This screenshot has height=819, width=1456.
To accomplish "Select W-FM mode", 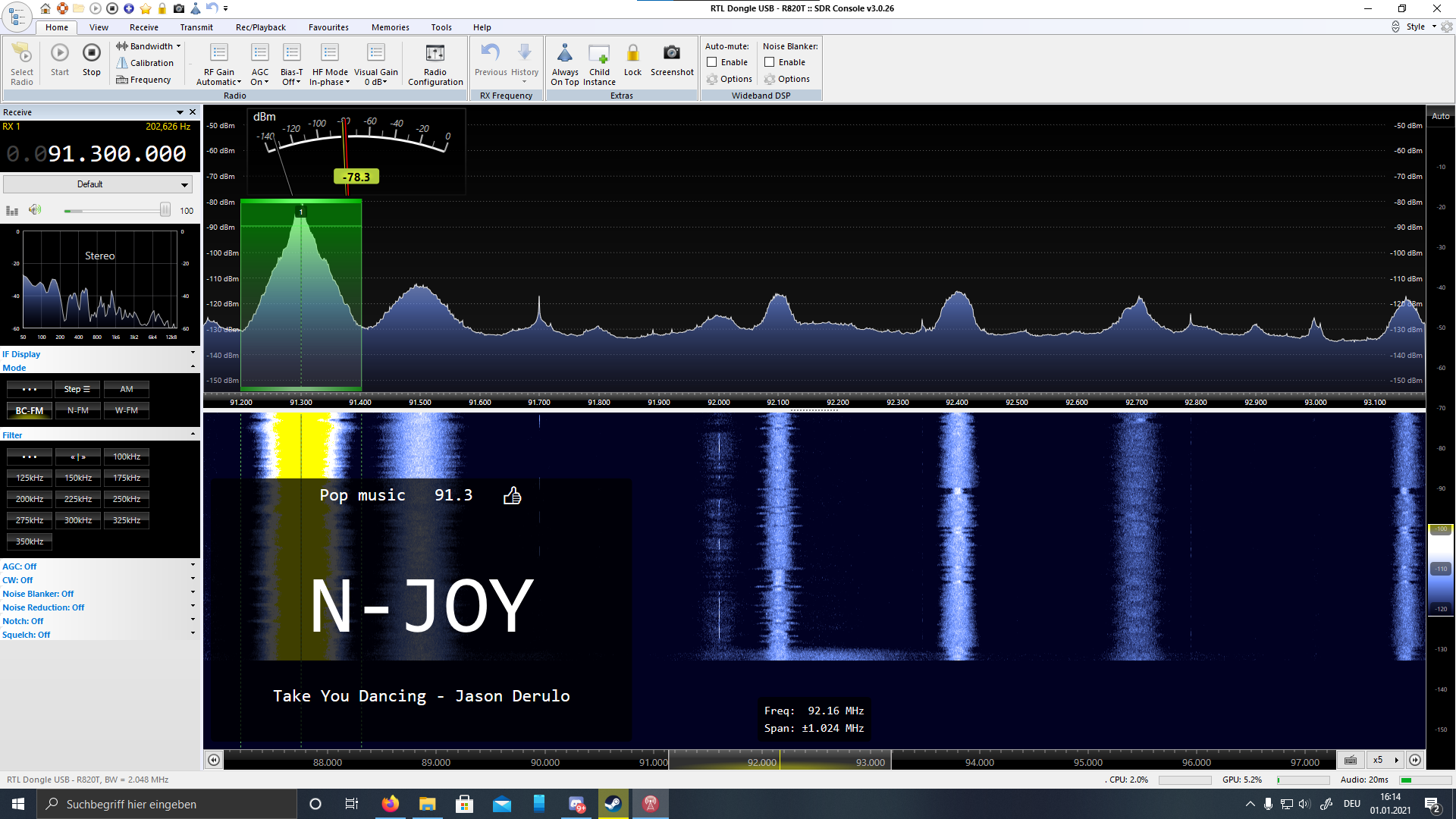I will [x=127, y=410].
